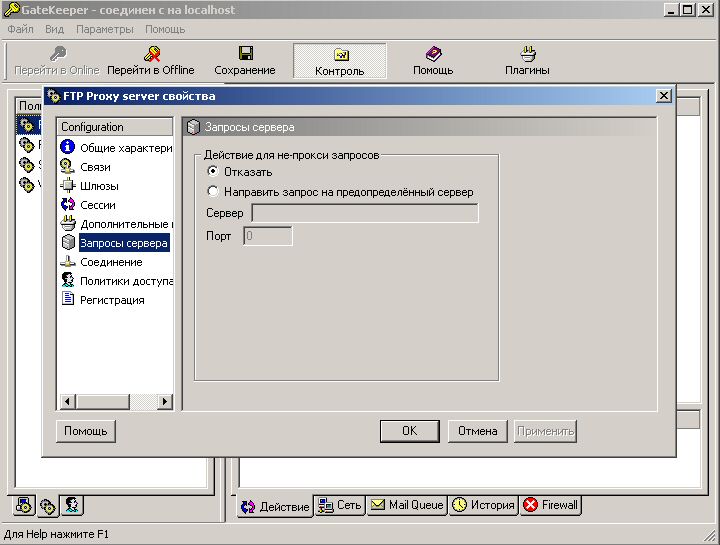Click the Запросы сервера server icon

click(68, 242)
